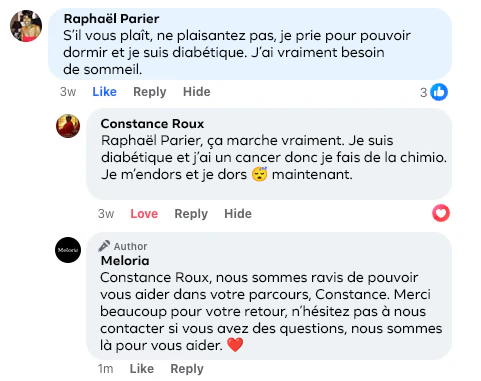
Task: Like Meloria's author reply
Action: click(142, 369)
